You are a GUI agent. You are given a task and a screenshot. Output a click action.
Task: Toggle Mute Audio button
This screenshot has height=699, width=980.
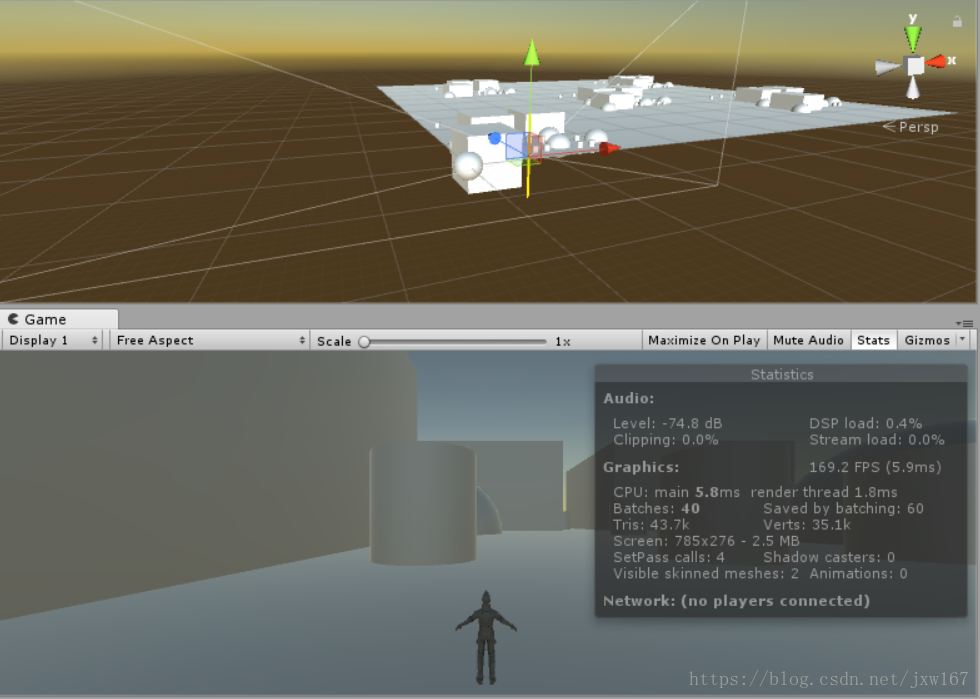pos(808,340)
